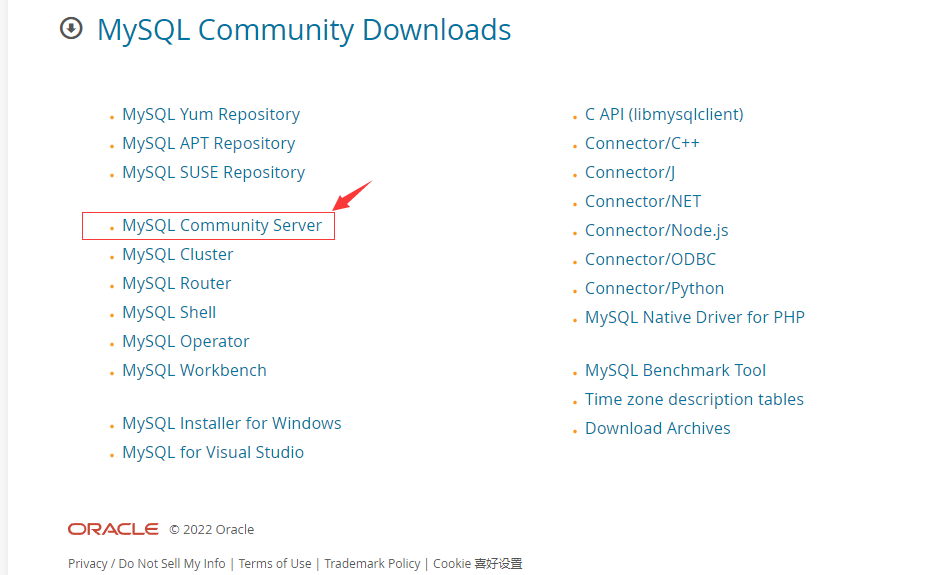Select the MySQL Router link

(x=177, y=283)
